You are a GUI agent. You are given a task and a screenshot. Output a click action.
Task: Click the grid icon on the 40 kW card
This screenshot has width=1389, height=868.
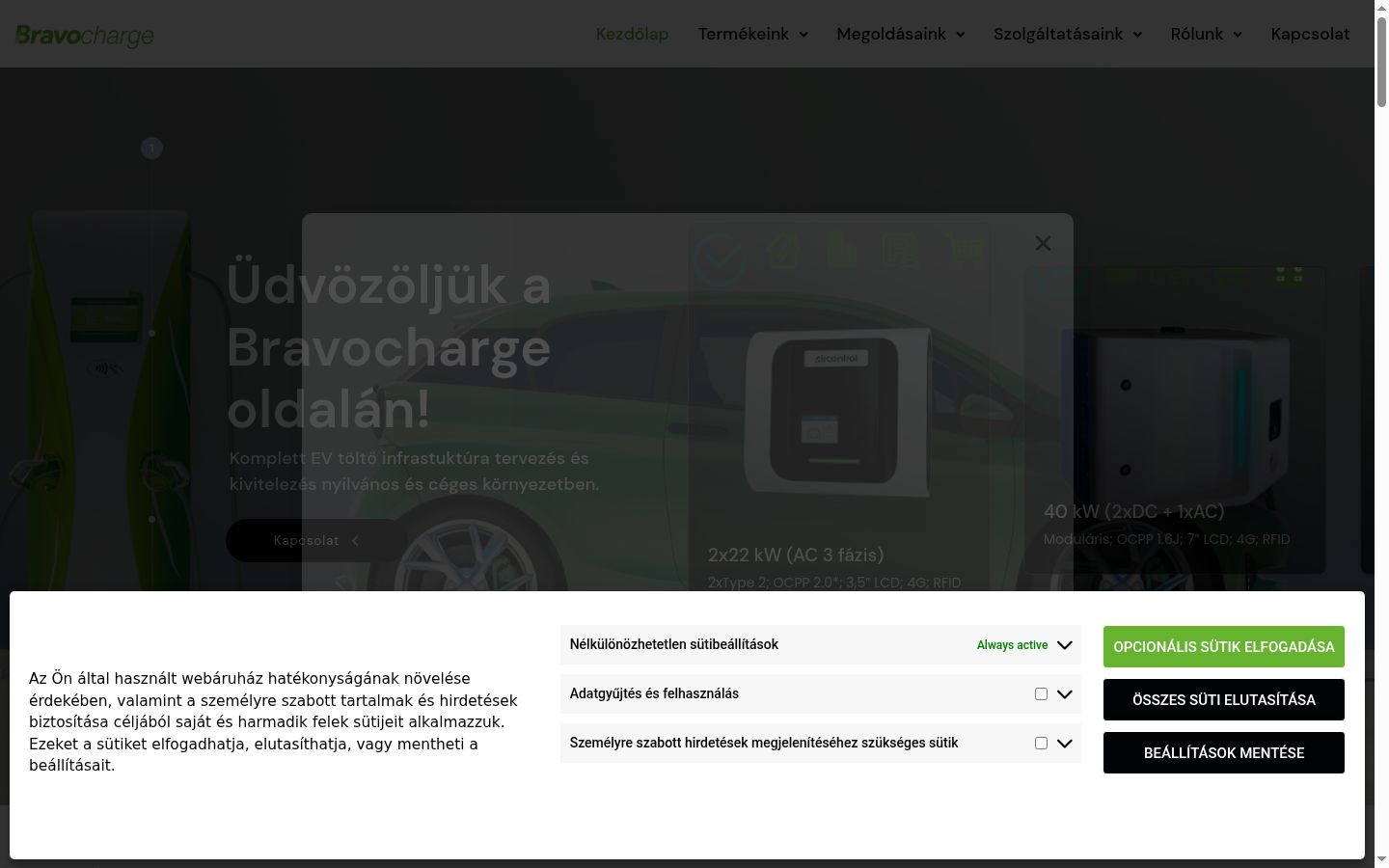[x=1289, y=275]
